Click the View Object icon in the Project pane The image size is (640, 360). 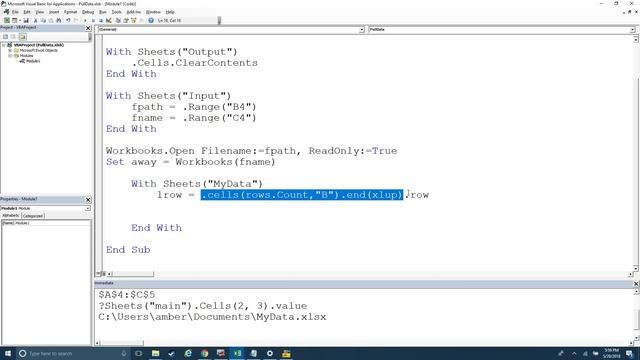pos(13,37)
